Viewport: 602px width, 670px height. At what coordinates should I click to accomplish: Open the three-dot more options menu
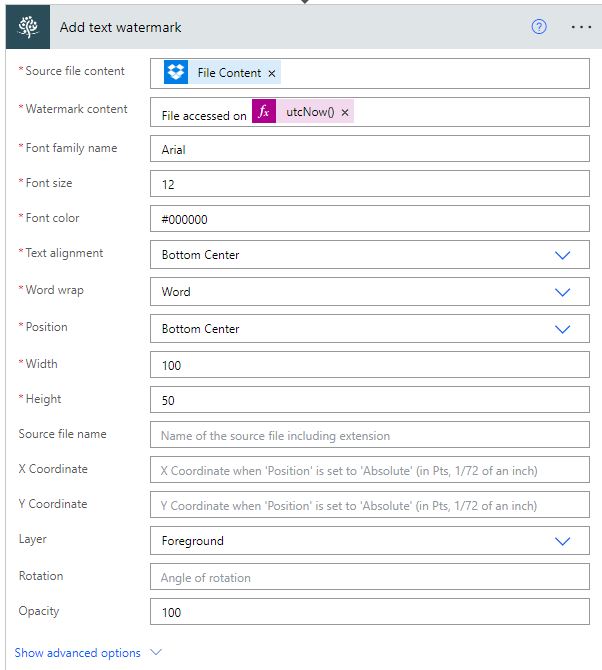(x=581, y=27)
